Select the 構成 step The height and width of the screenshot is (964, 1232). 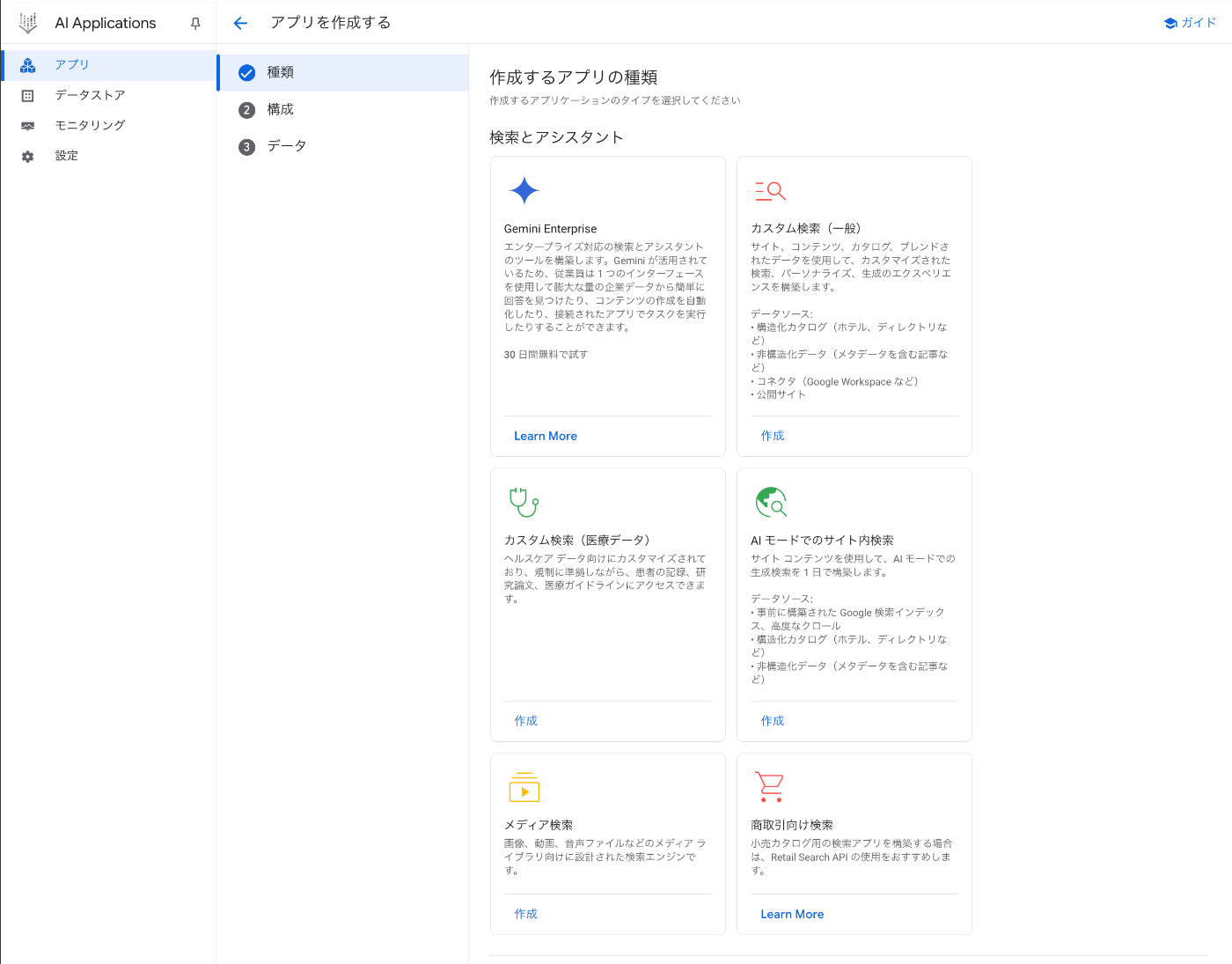[x=343, y=110]
